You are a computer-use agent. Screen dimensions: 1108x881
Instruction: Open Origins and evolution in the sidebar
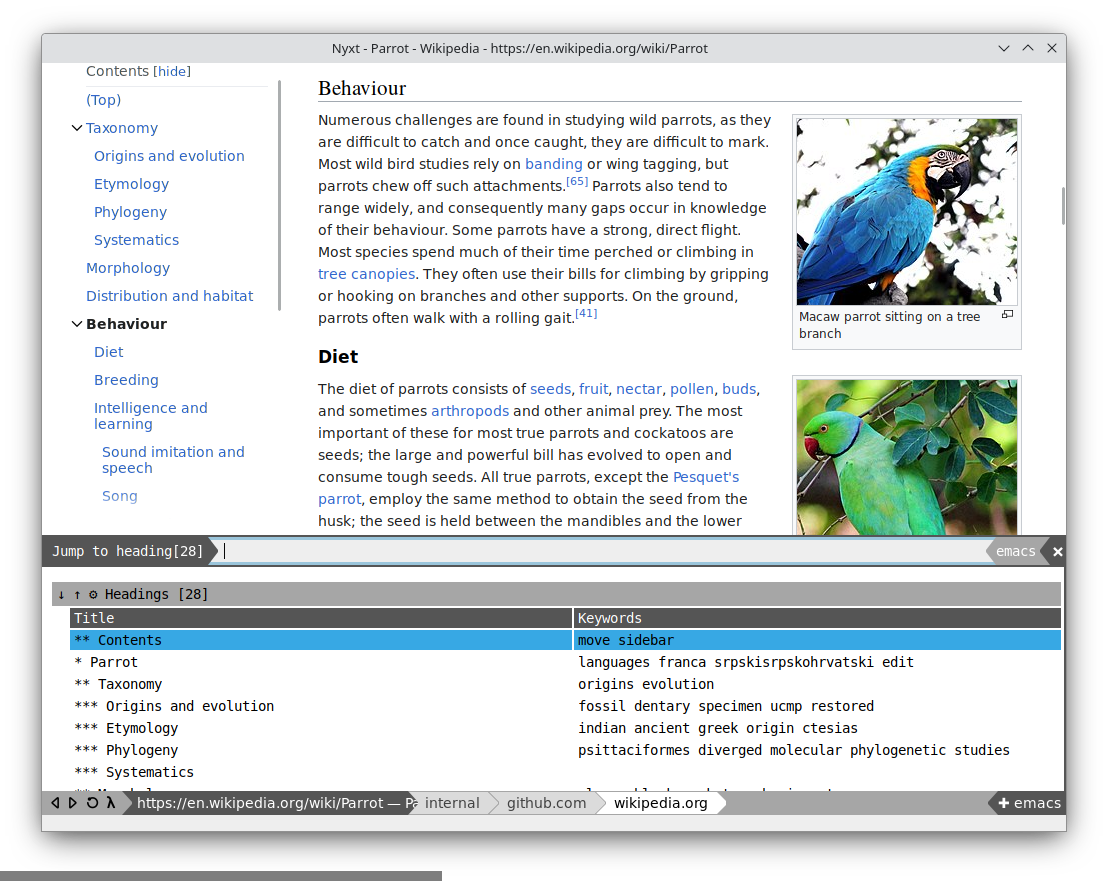169,156
